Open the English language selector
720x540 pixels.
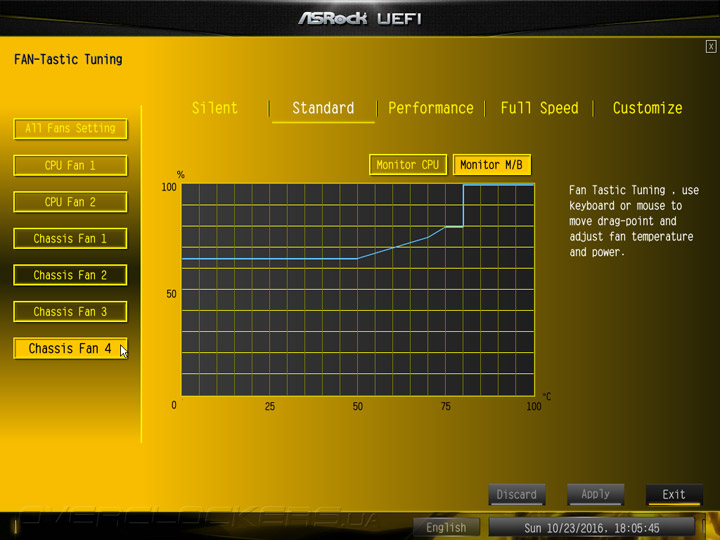click(446, 527)
